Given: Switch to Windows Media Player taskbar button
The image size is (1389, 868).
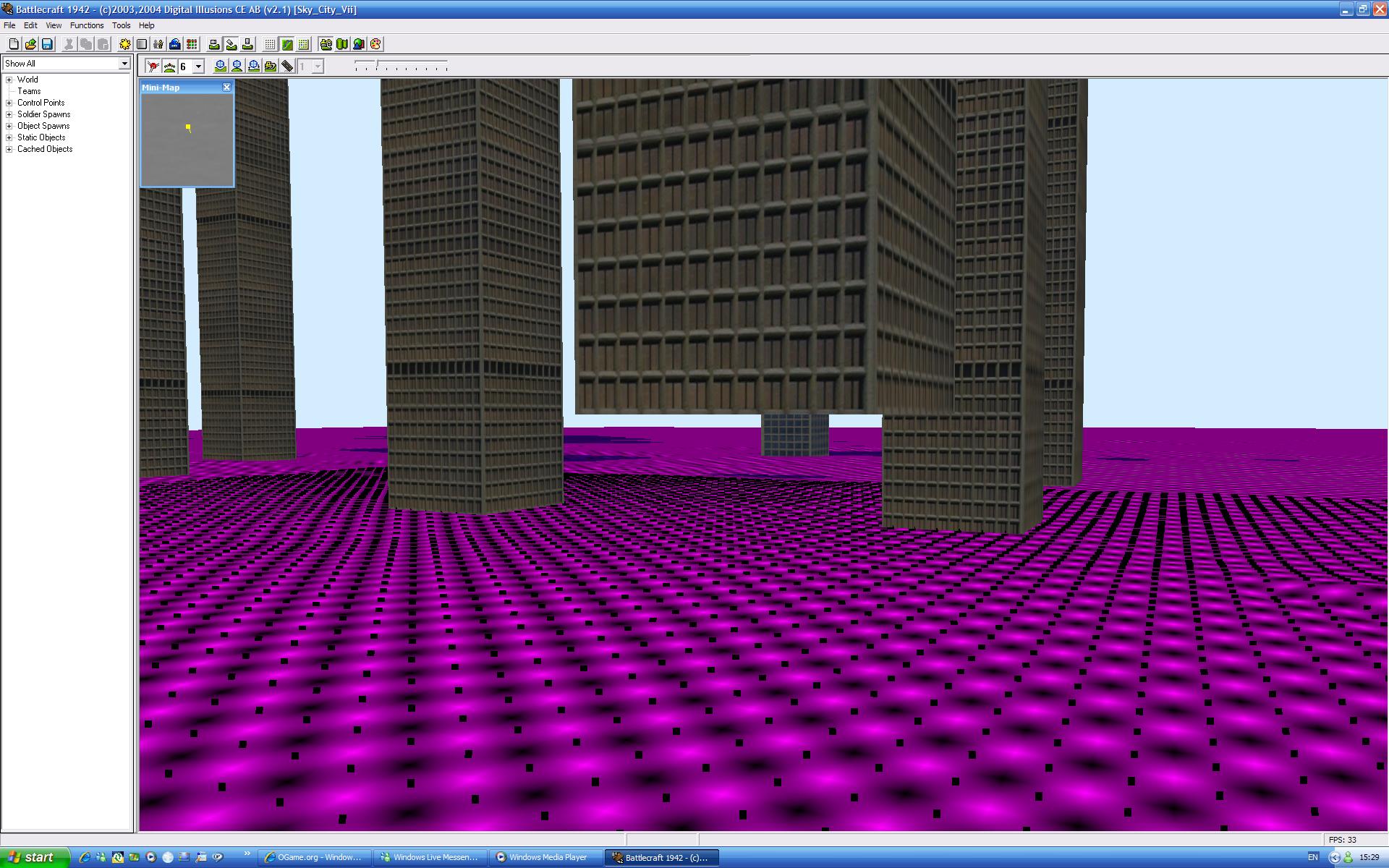Looking at the screenshot, I should coord(547,857).
